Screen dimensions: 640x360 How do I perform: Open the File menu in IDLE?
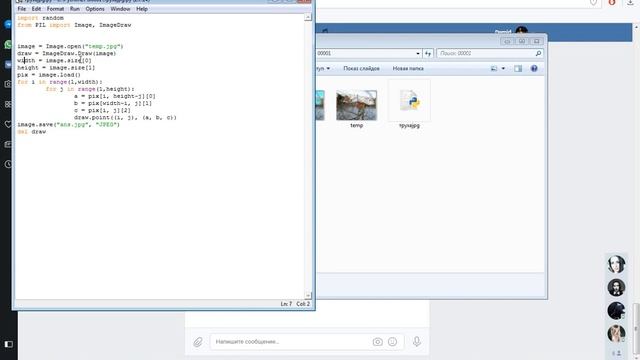tap(22, 9)
